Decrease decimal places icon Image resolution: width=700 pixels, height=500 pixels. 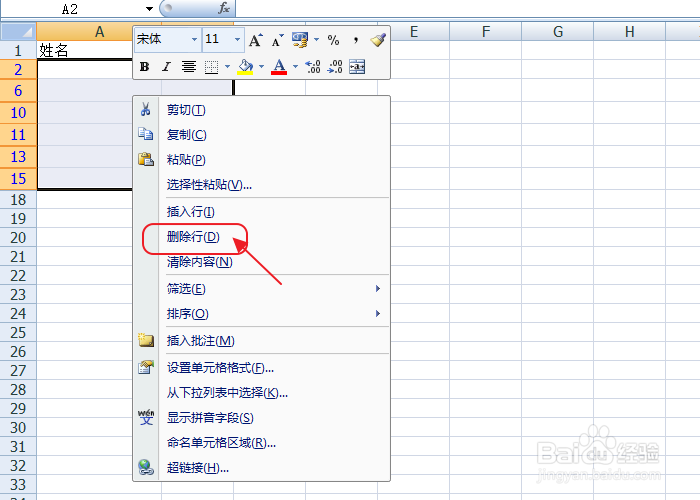[335, 67]
